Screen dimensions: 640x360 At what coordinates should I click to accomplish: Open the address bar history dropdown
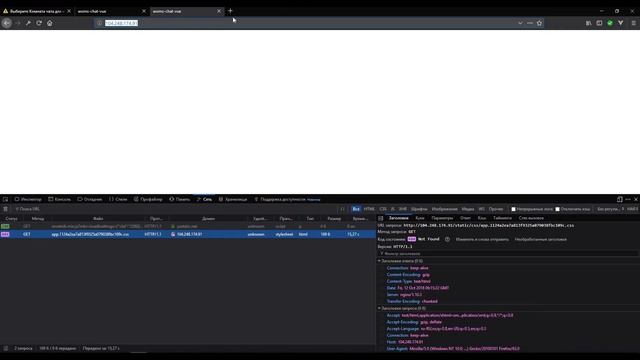[x=520, y=23]
